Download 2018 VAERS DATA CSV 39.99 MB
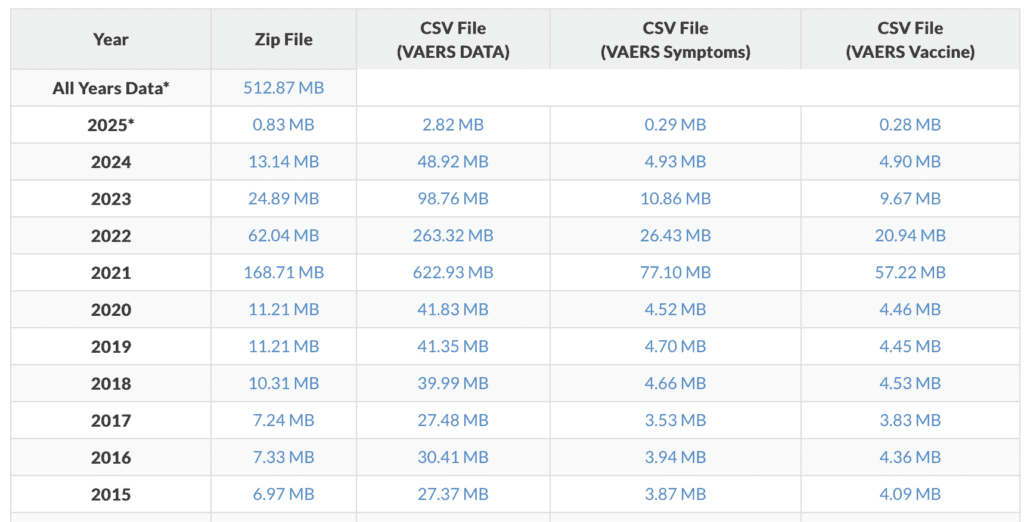Screen dimensions: 1024x522 [x=453, y=383]
